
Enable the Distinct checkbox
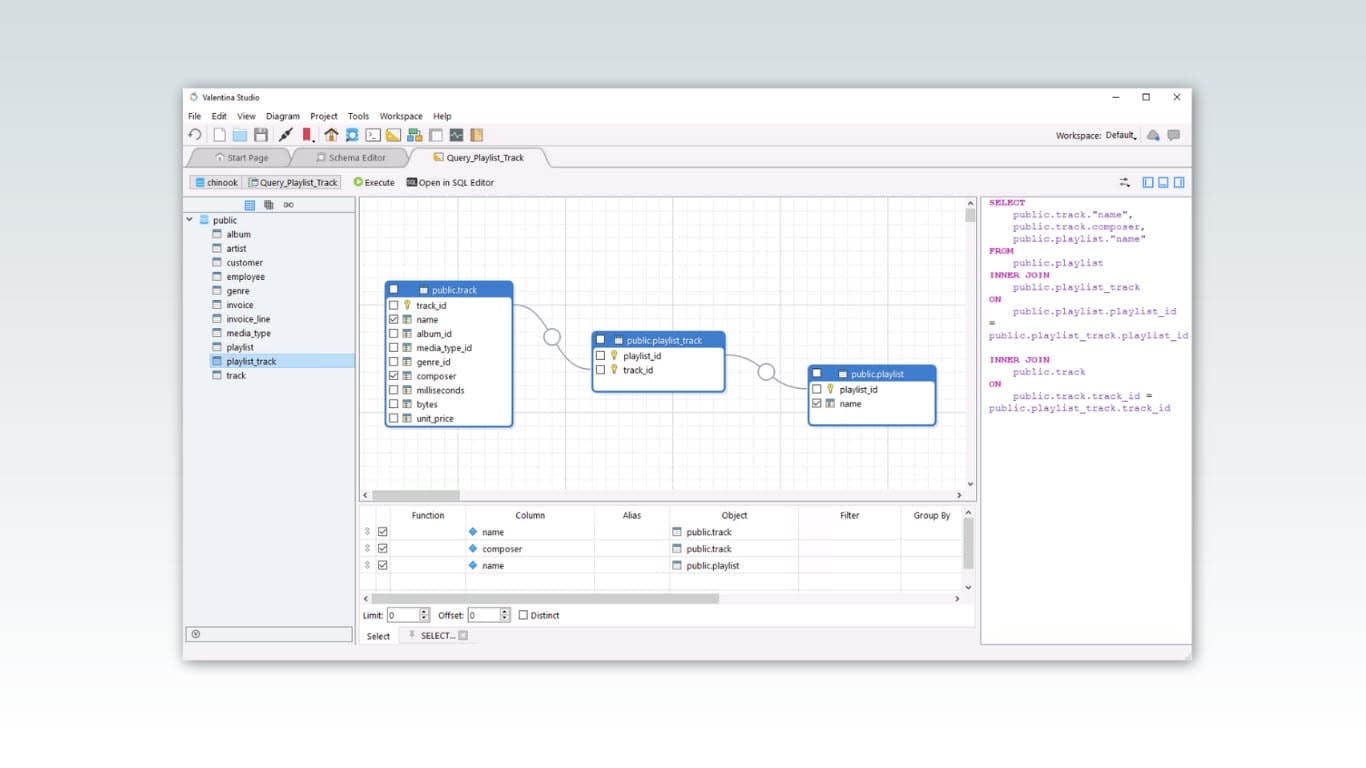[x=524, y=616]
